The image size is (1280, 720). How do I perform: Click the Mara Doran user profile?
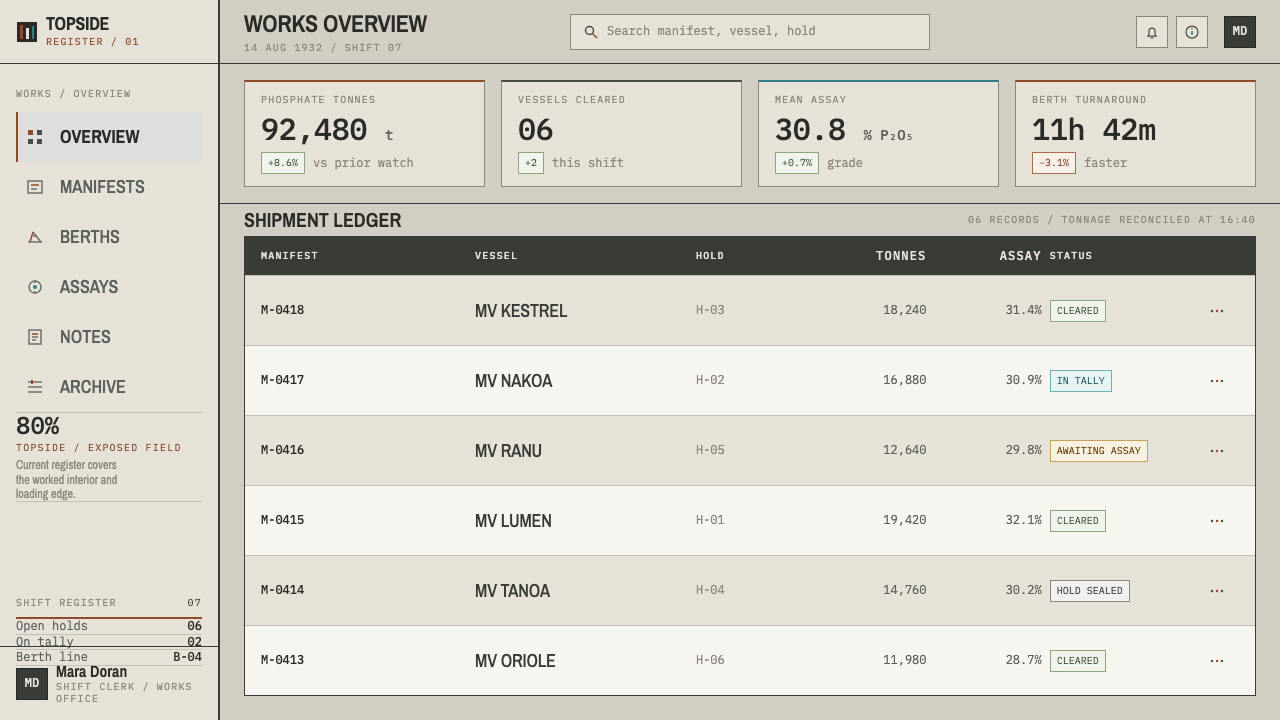[x=109, y=684]
